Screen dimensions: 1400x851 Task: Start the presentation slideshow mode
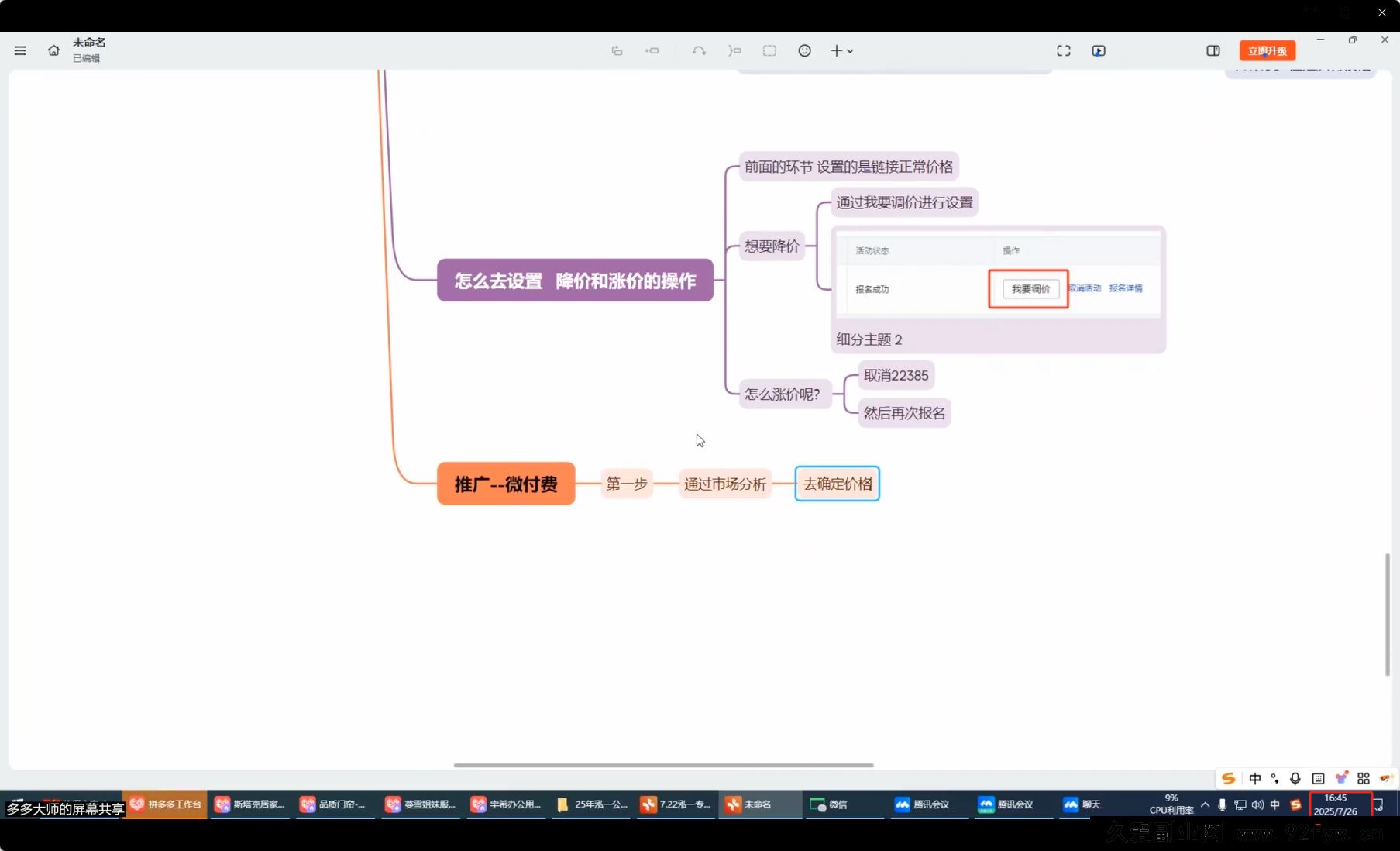(1099, 50)
